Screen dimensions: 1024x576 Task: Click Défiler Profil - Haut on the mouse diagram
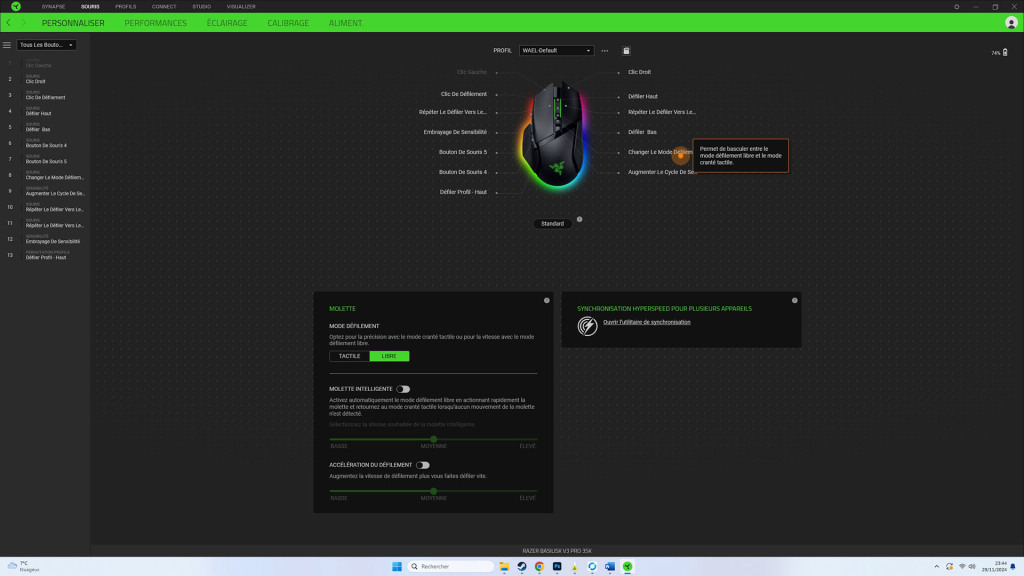463,192
